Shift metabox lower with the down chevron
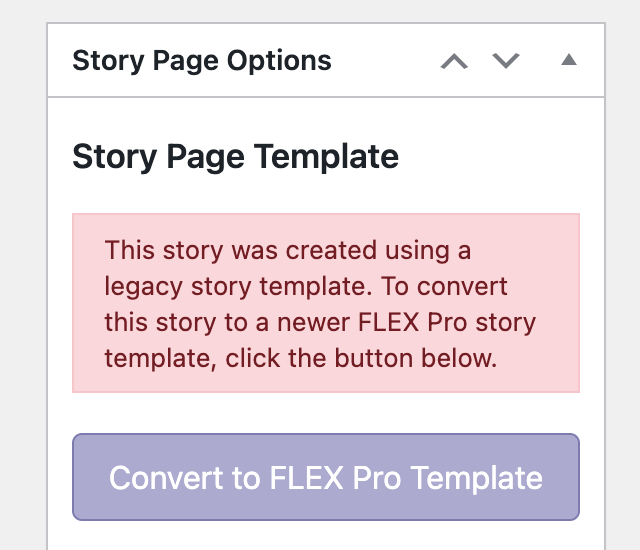640x550 pixels. pos(507,61)
